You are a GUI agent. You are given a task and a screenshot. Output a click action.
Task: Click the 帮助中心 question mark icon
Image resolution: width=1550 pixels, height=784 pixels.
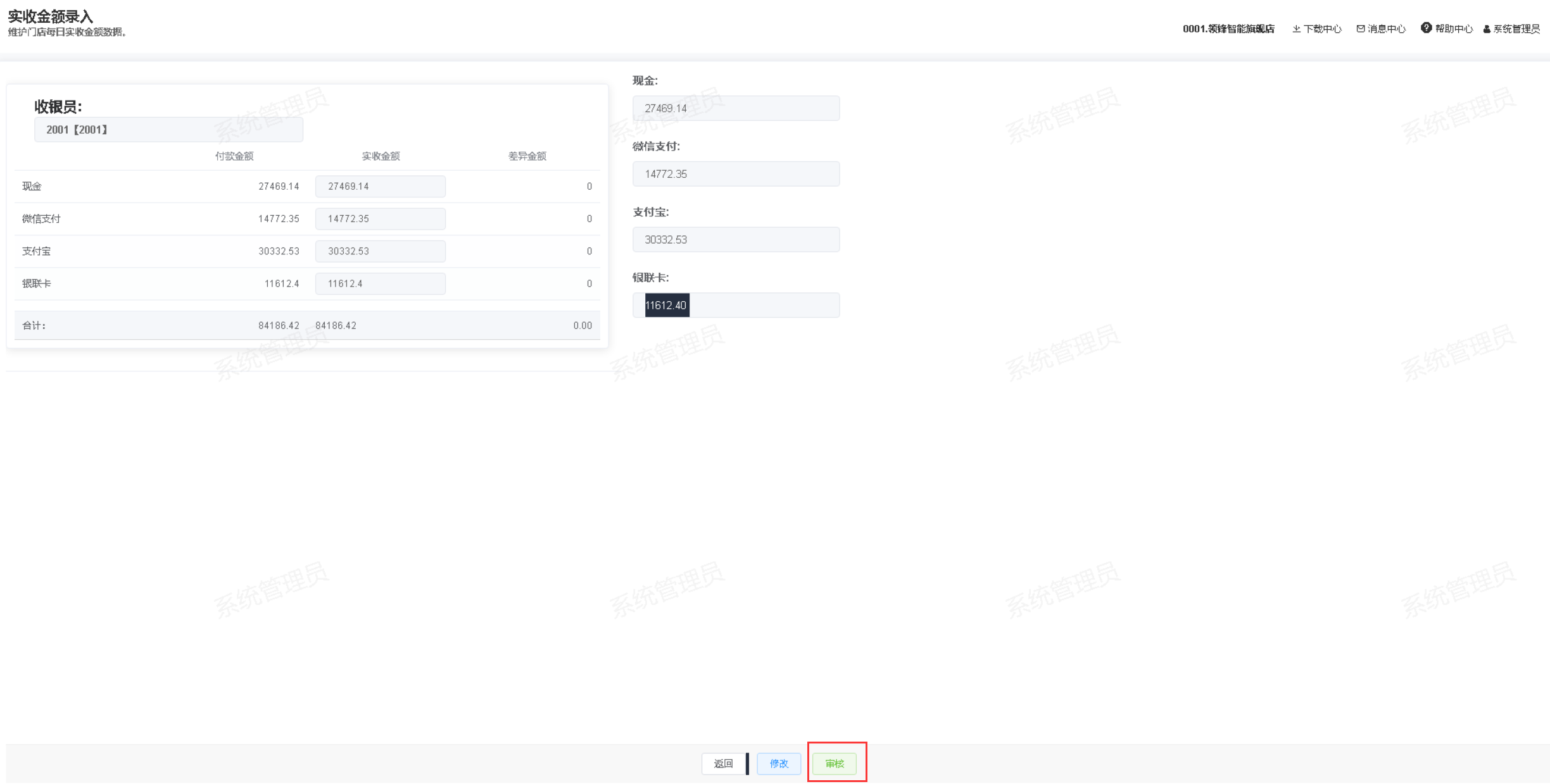(x=1426, y=28)
